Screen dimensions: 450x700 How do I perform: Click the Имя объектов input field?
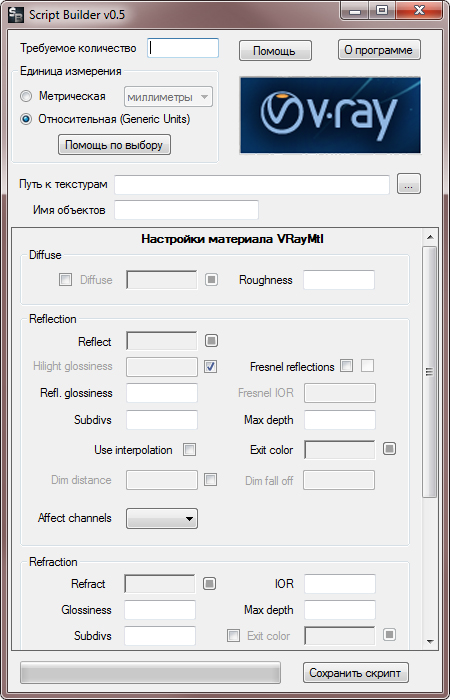tap(187, 210)
